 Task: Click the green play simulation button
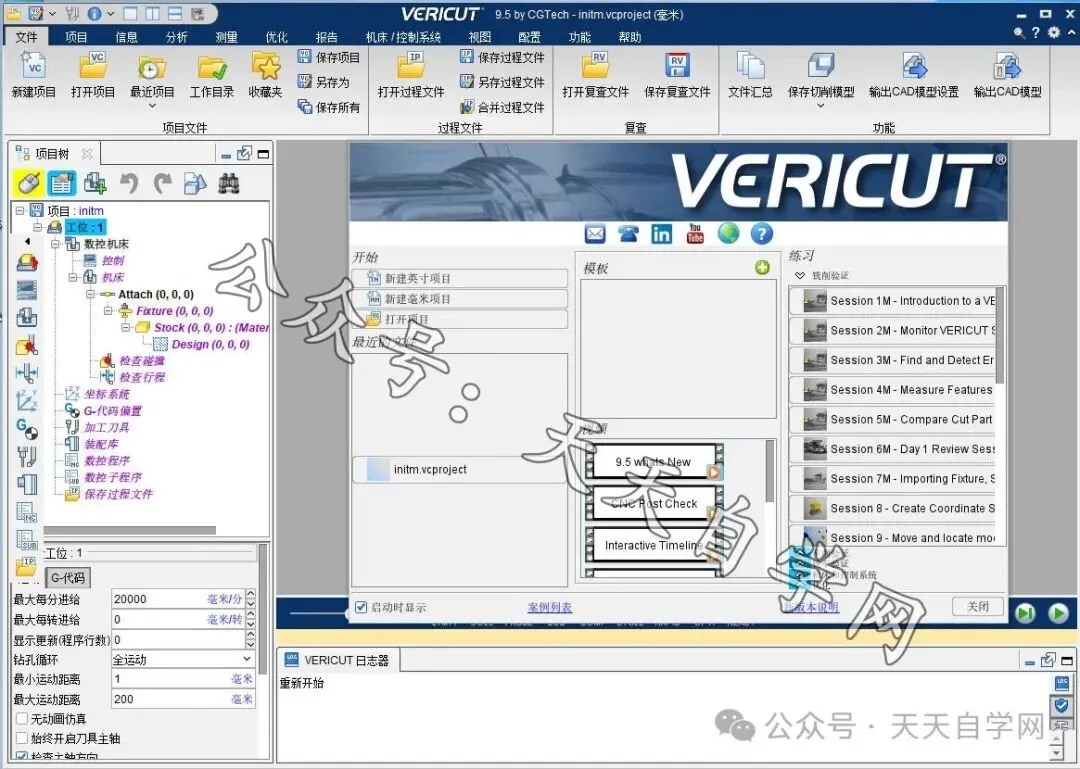[1057, 612]
